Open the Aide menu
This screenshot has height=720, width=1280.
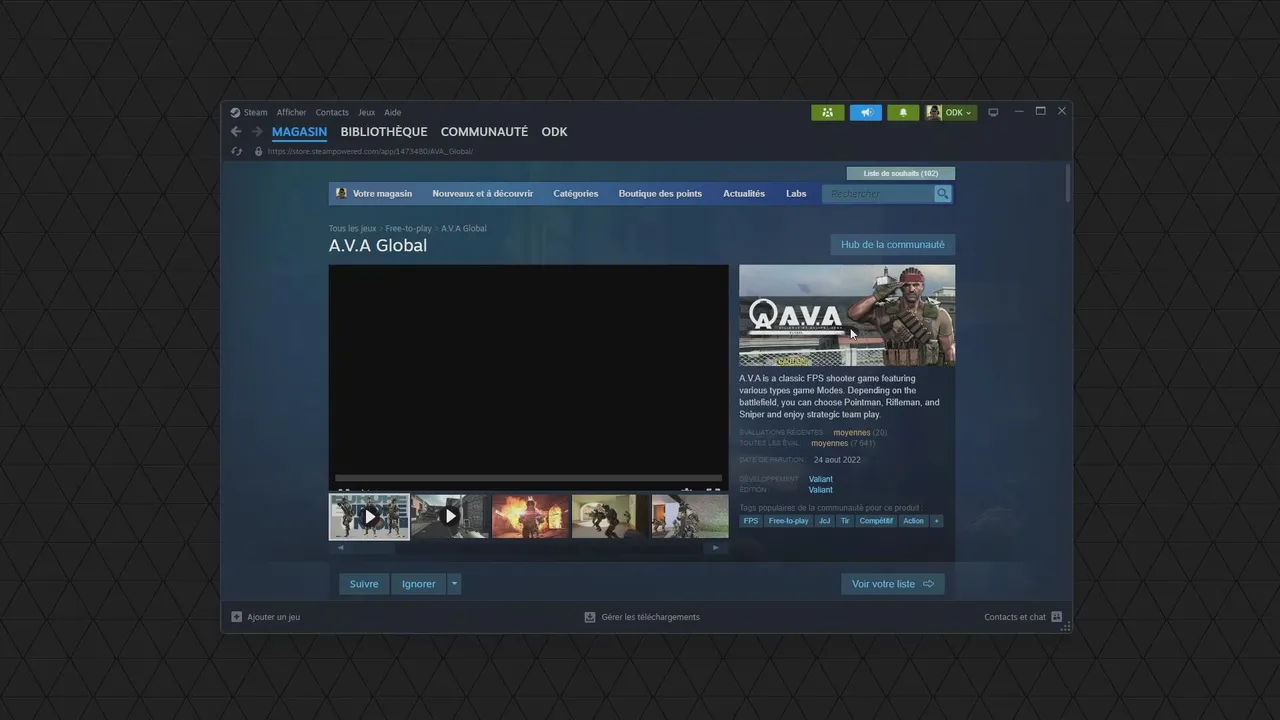click(x=393, y=113)
